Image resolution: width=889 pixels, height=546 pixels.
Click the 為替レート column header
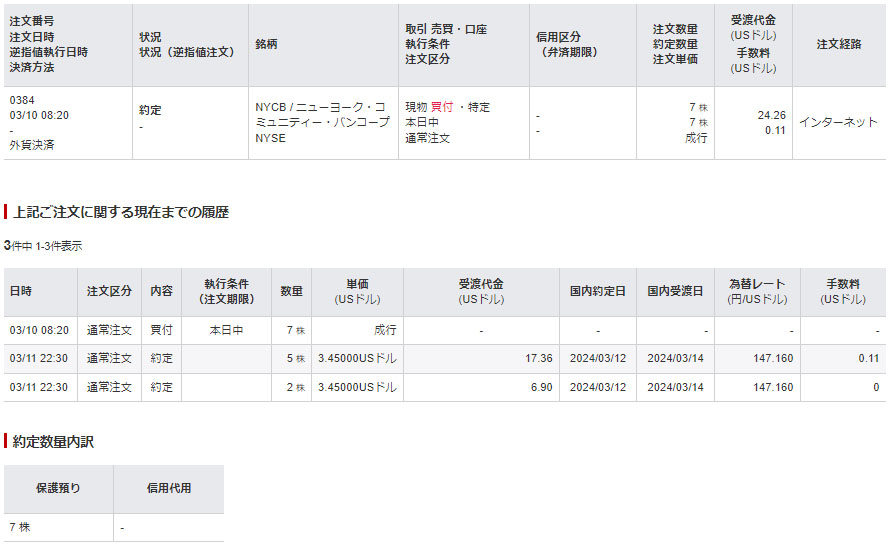[x=757, y=291]
